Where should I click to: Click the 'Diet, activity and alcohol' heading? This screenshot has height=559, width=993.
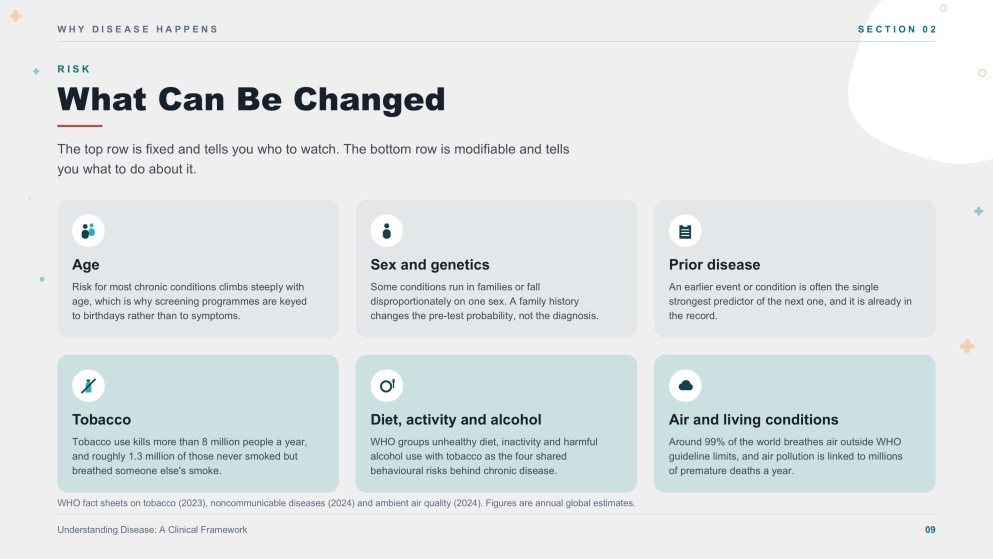455,420
